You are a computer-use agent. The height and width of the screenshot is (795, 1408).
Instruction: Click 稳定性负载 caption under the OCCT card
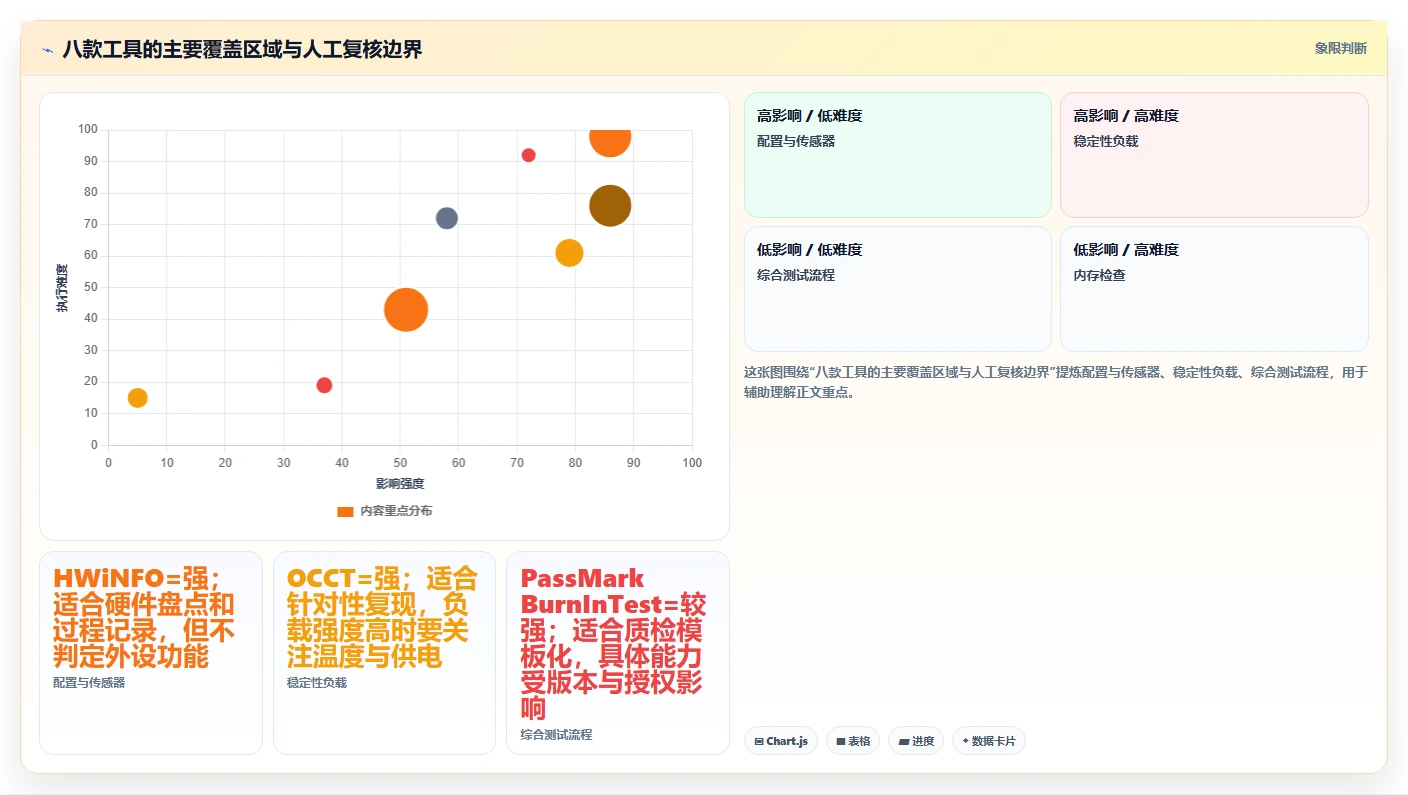[316, 683]
